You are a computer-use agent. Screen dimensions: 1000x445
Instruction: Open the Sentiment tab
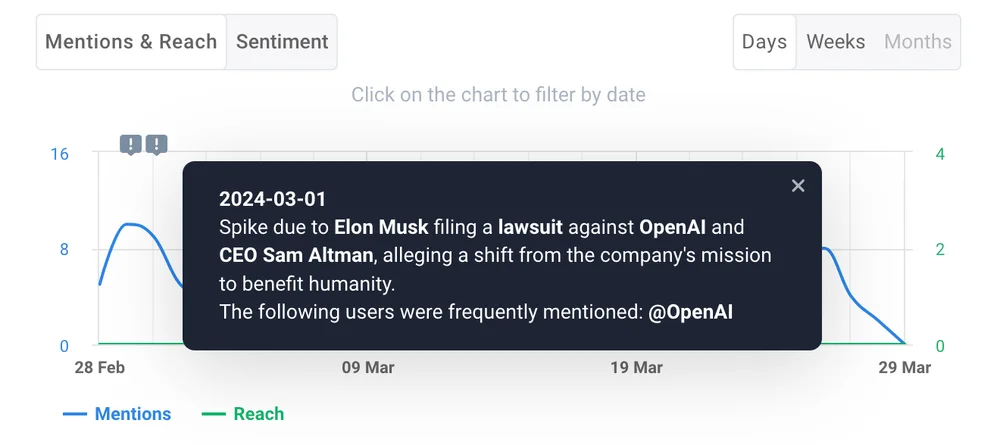(x=282, y=42)
